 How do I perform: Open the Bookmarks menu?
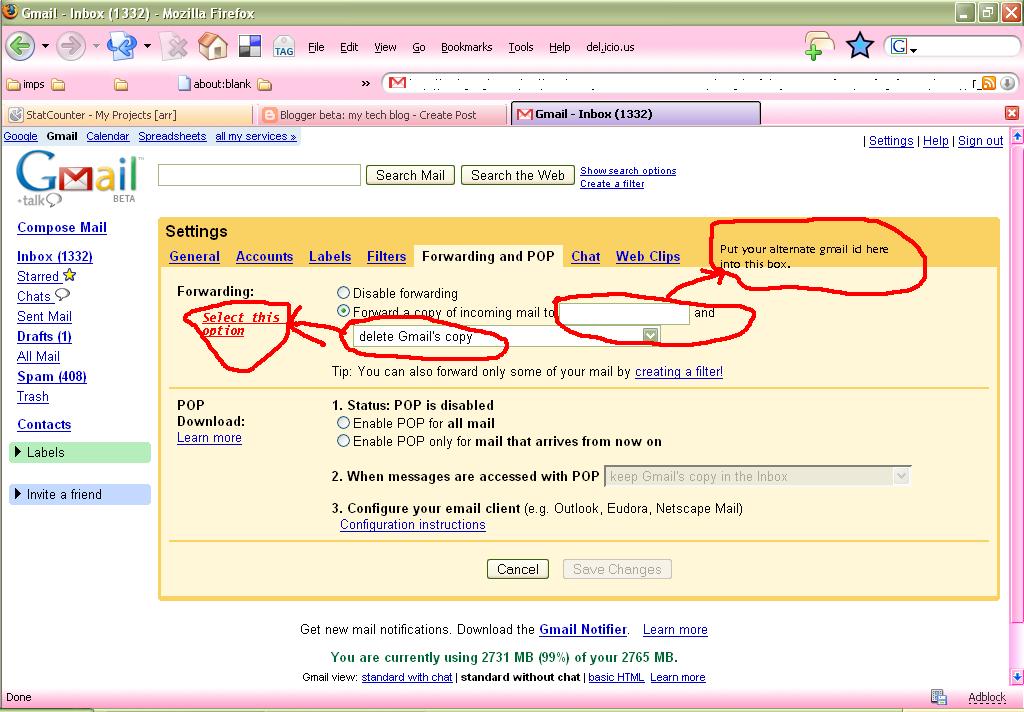pos(466,47)
